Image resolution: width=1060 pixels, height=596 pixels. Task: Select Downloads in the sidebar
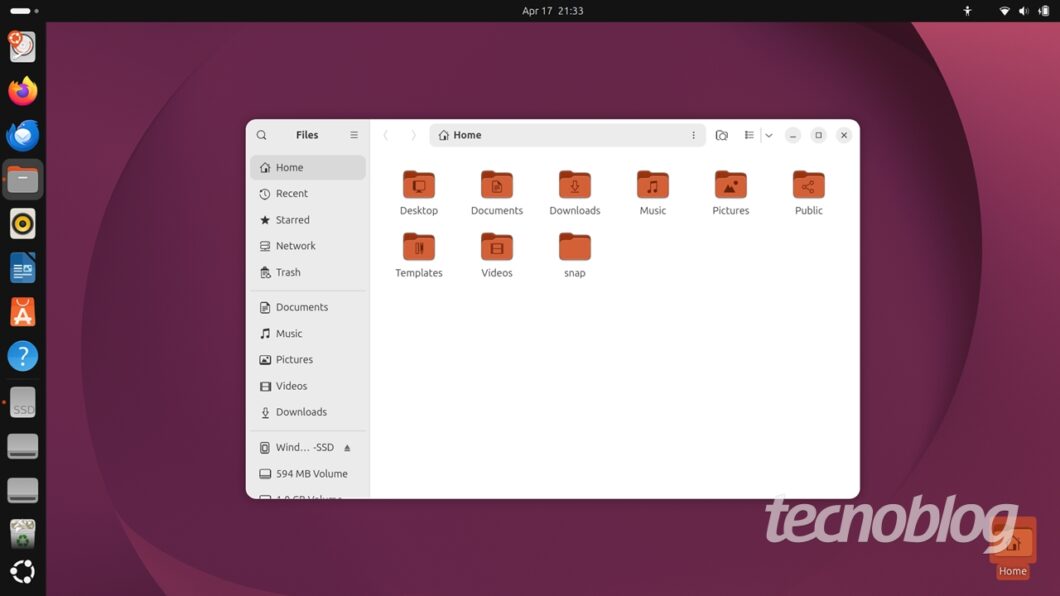300,411
